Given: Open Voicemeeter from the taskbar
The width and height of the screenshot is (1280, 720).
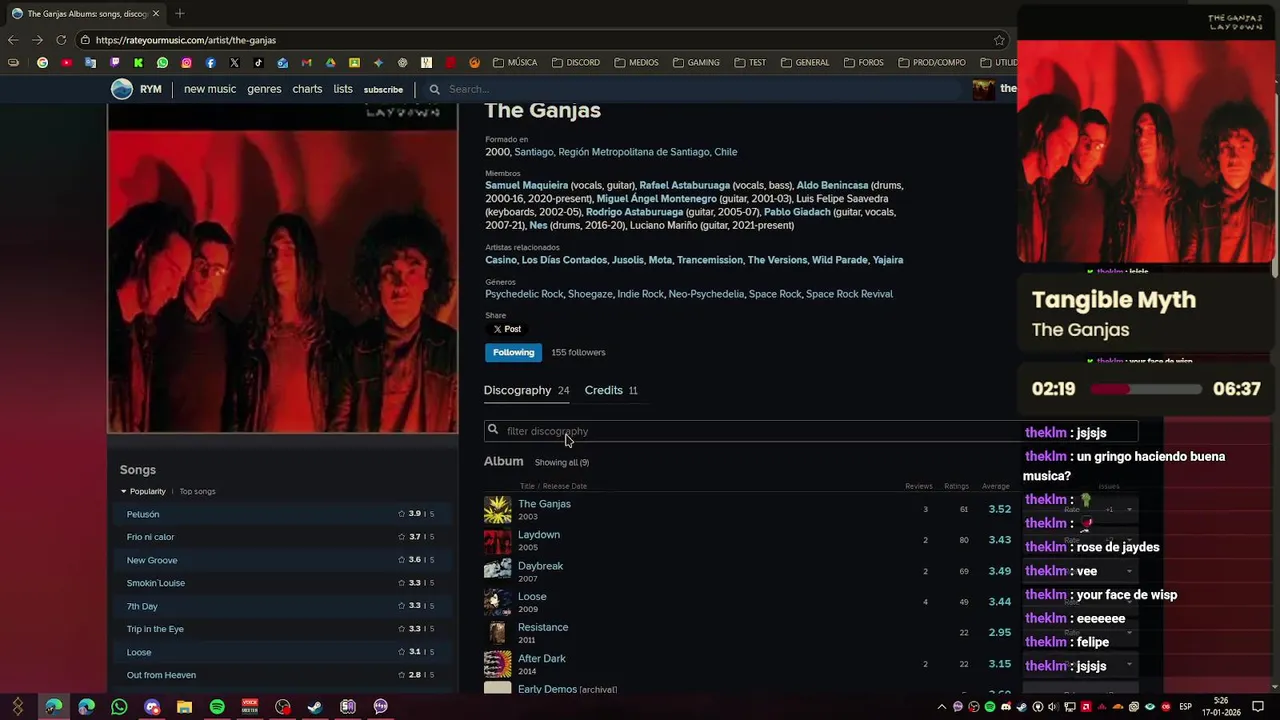Looking at the screenshot, I should pos(250,707).
